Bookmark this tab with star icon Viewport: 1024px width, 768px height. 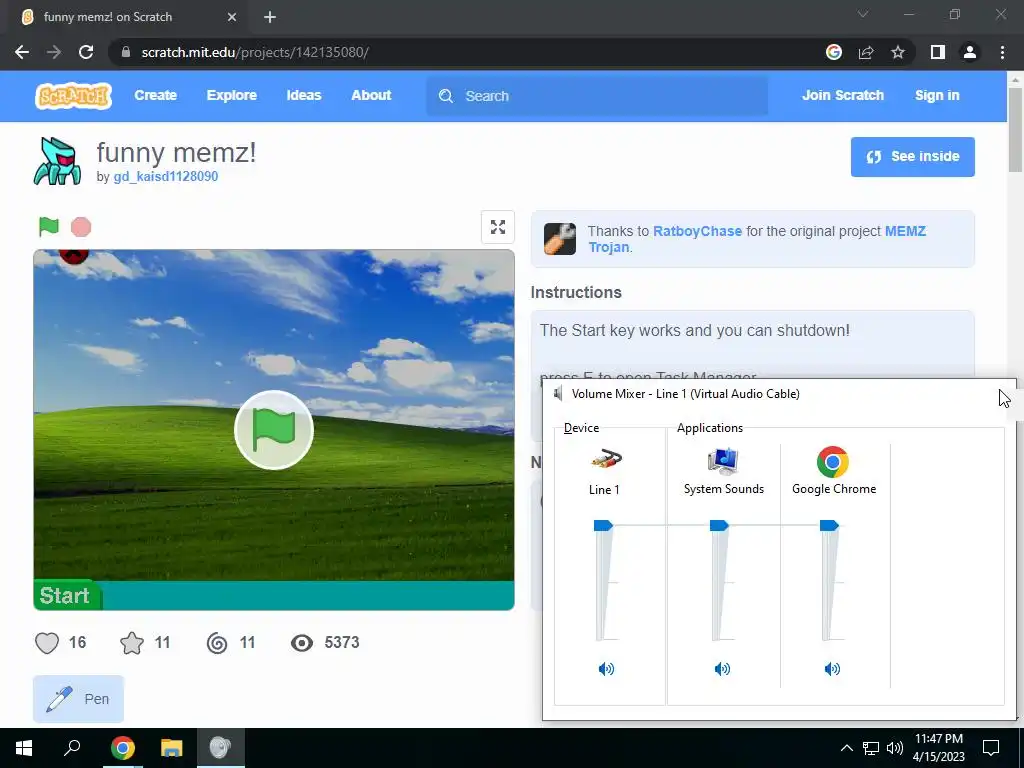(898, 52)
